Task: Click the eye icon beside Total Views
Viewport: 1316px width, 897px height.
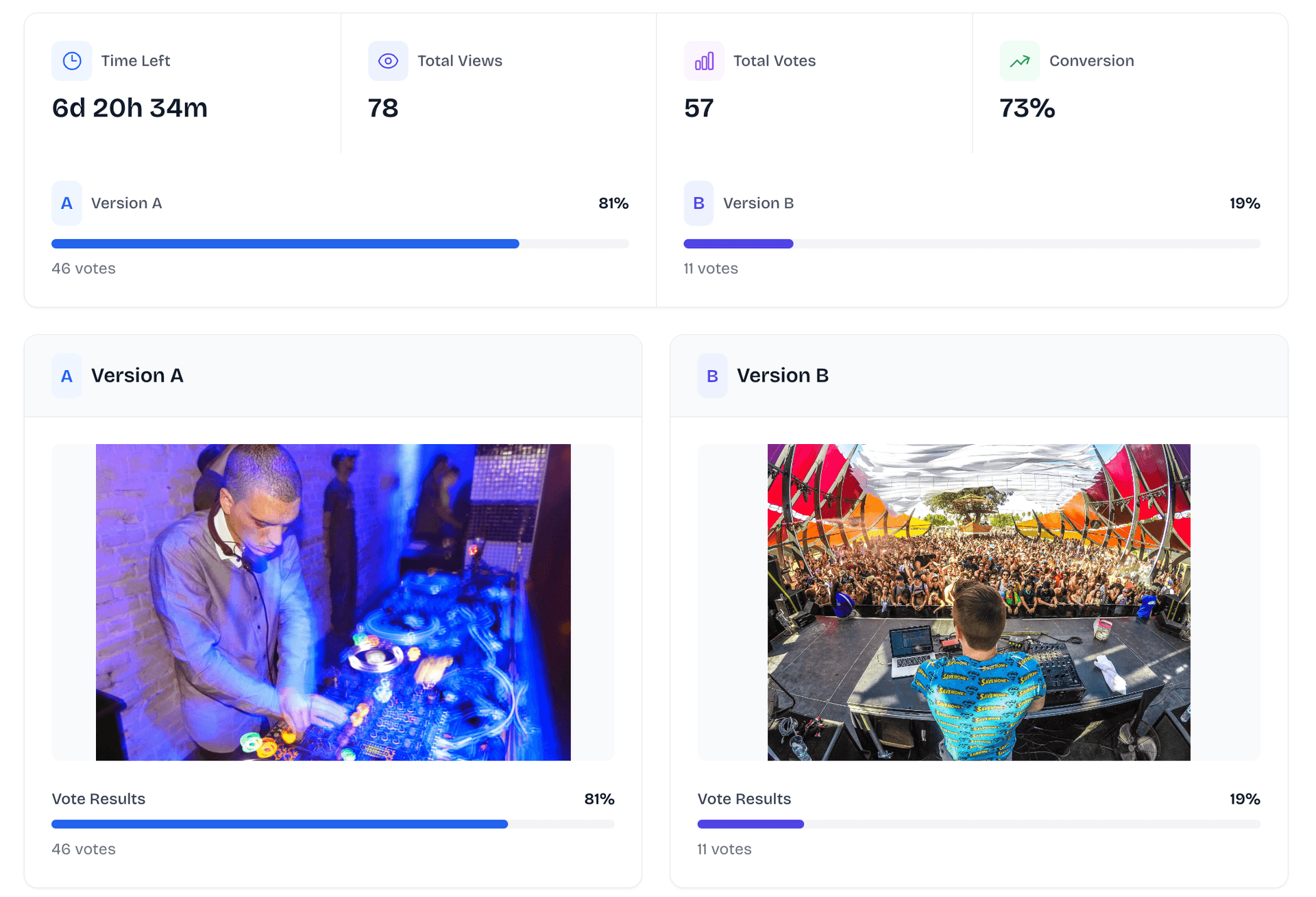Action: click(x=388, y=61)
